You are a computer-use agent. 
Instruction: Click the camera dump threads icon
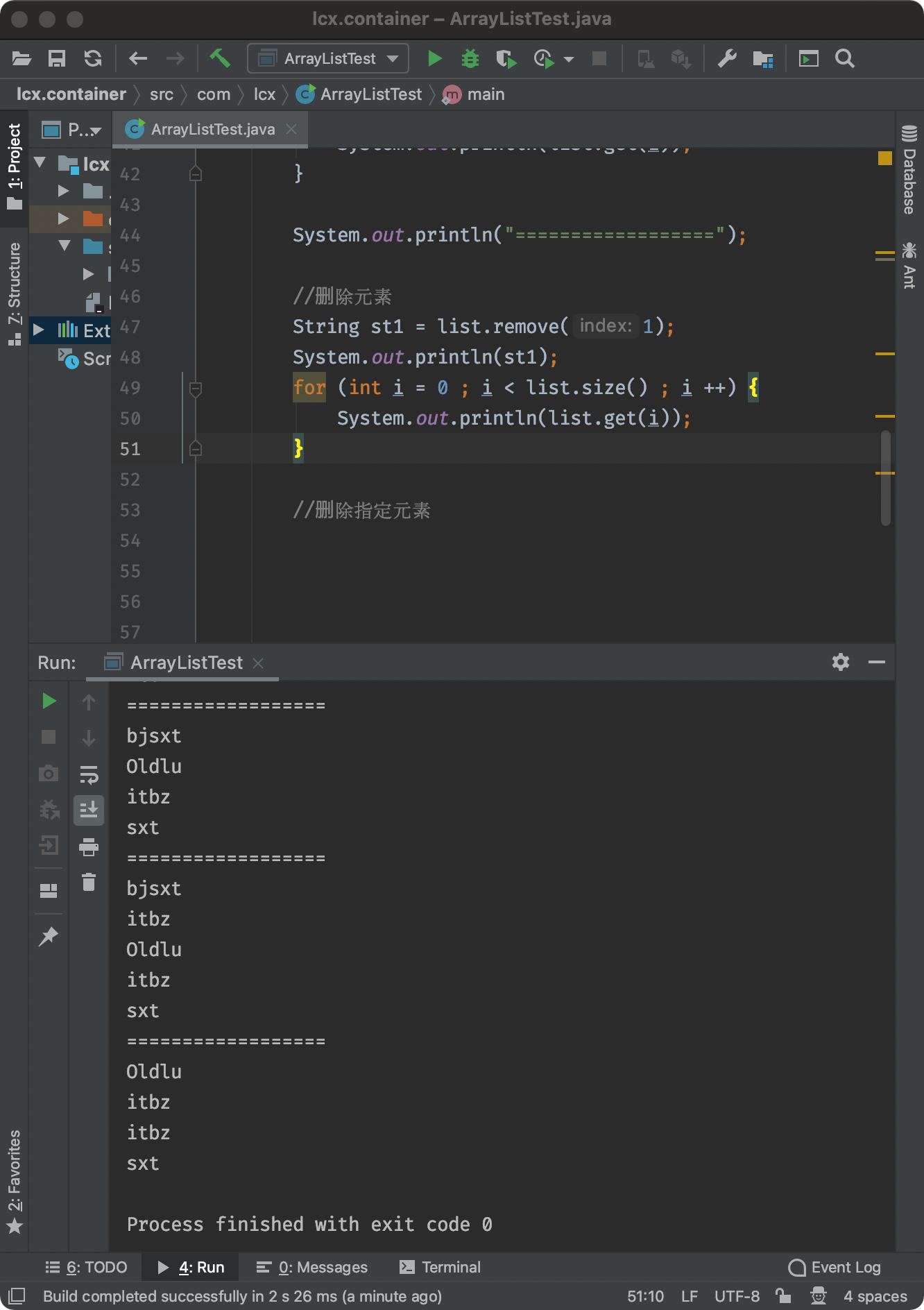(49, 773)
